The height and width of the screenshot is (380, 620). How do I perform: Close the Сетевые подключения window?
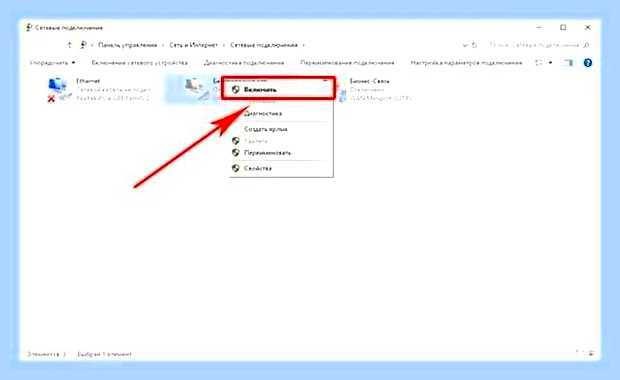coord(588,27)
